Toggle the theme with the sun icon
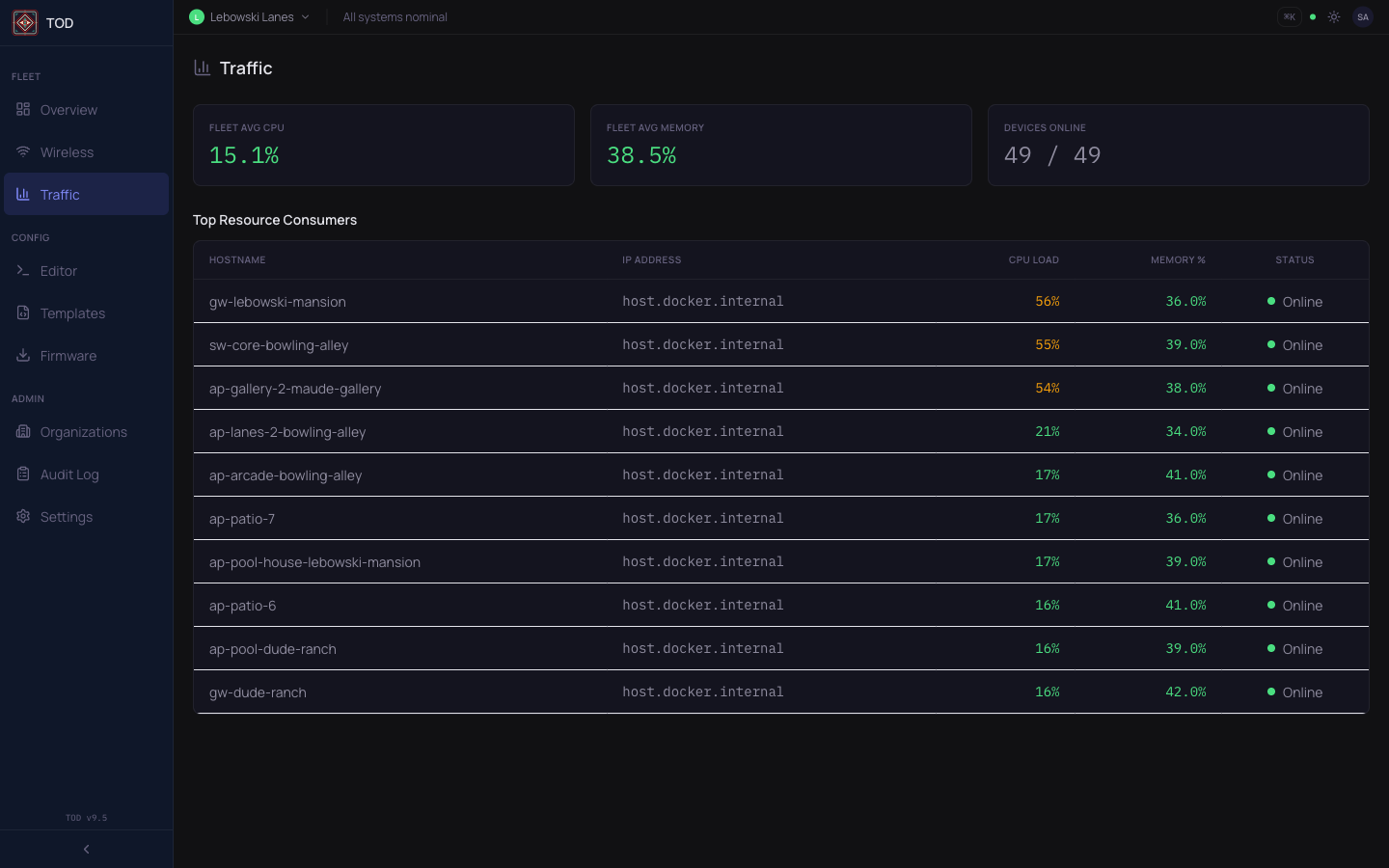This screenshot has width=1389, height=868. click(x=1334, y=16)
